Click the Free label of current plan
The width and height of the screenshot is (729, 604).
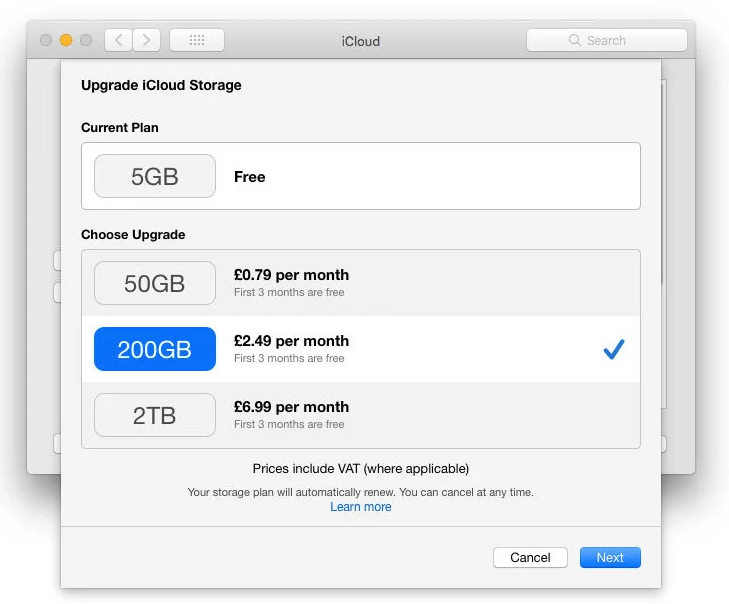tap(250, 177)
